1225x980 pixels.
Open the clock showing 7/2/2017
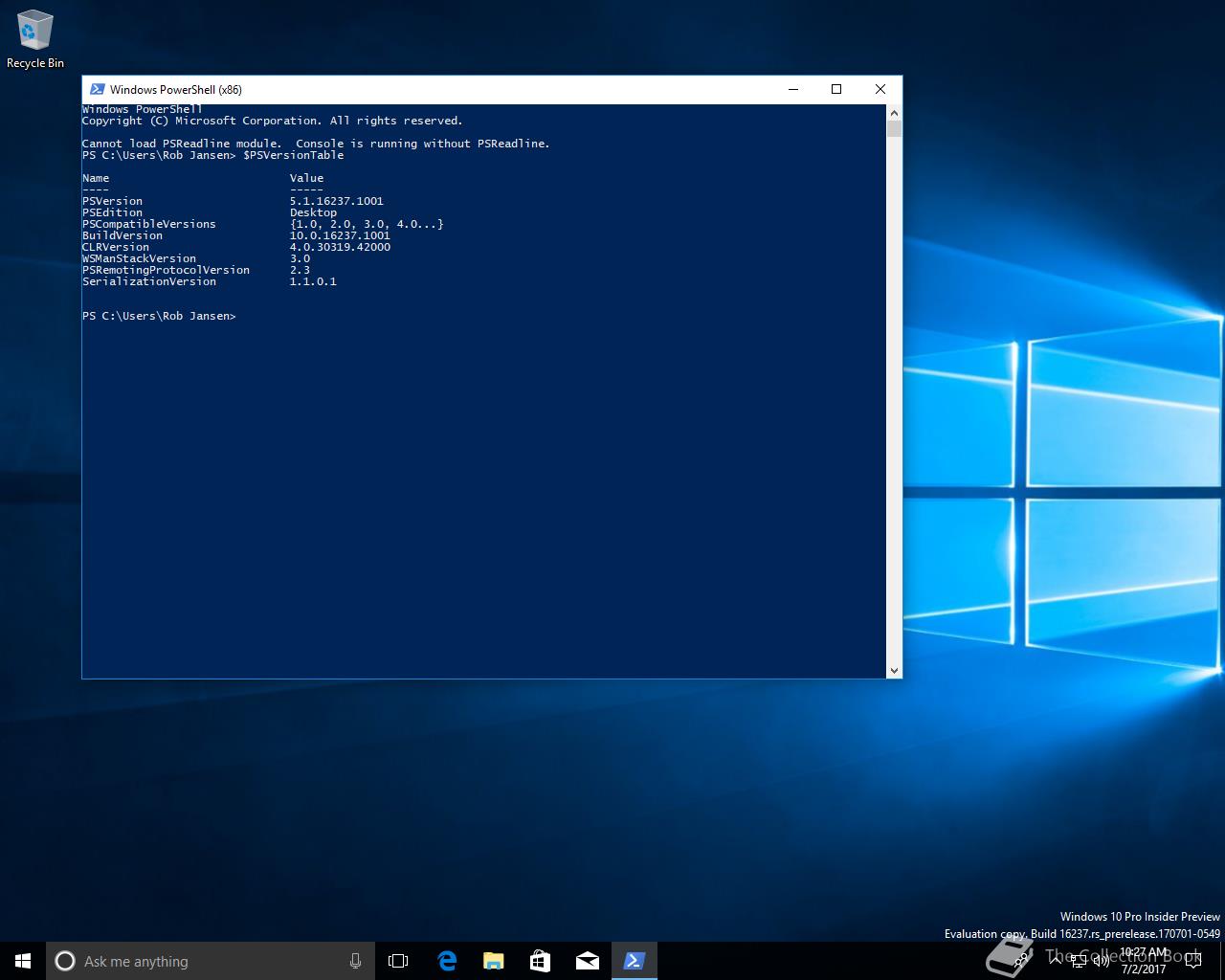[1144, 961]
